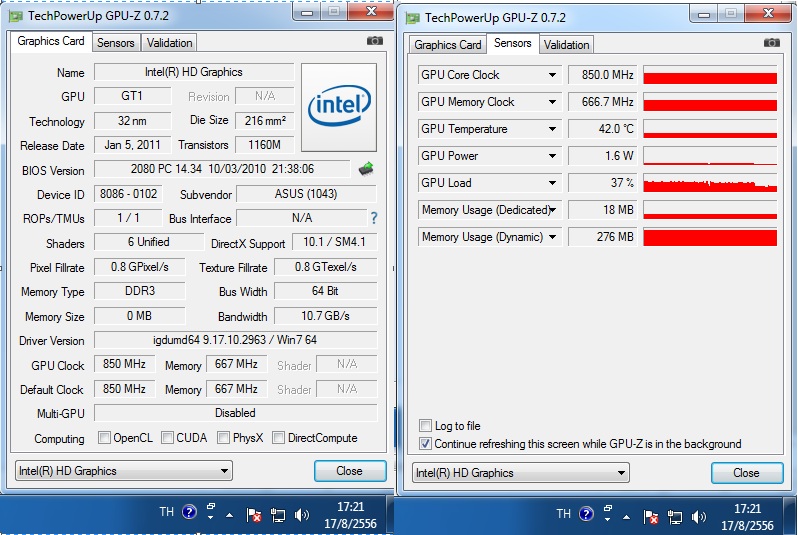798x535 pixels.
Task: Click the camera screenshot icon in the Sensors window
Action: point(772,43)
